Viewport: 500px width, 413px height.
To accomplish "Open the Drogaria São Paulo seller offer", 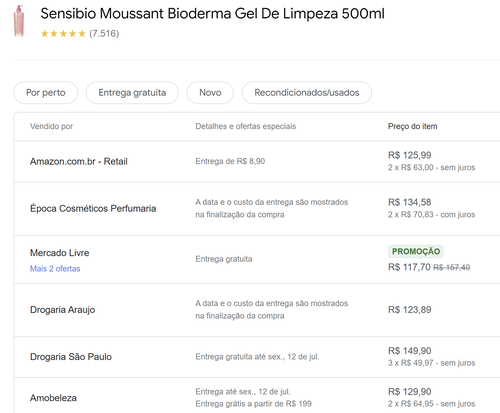I will (71, 357).
